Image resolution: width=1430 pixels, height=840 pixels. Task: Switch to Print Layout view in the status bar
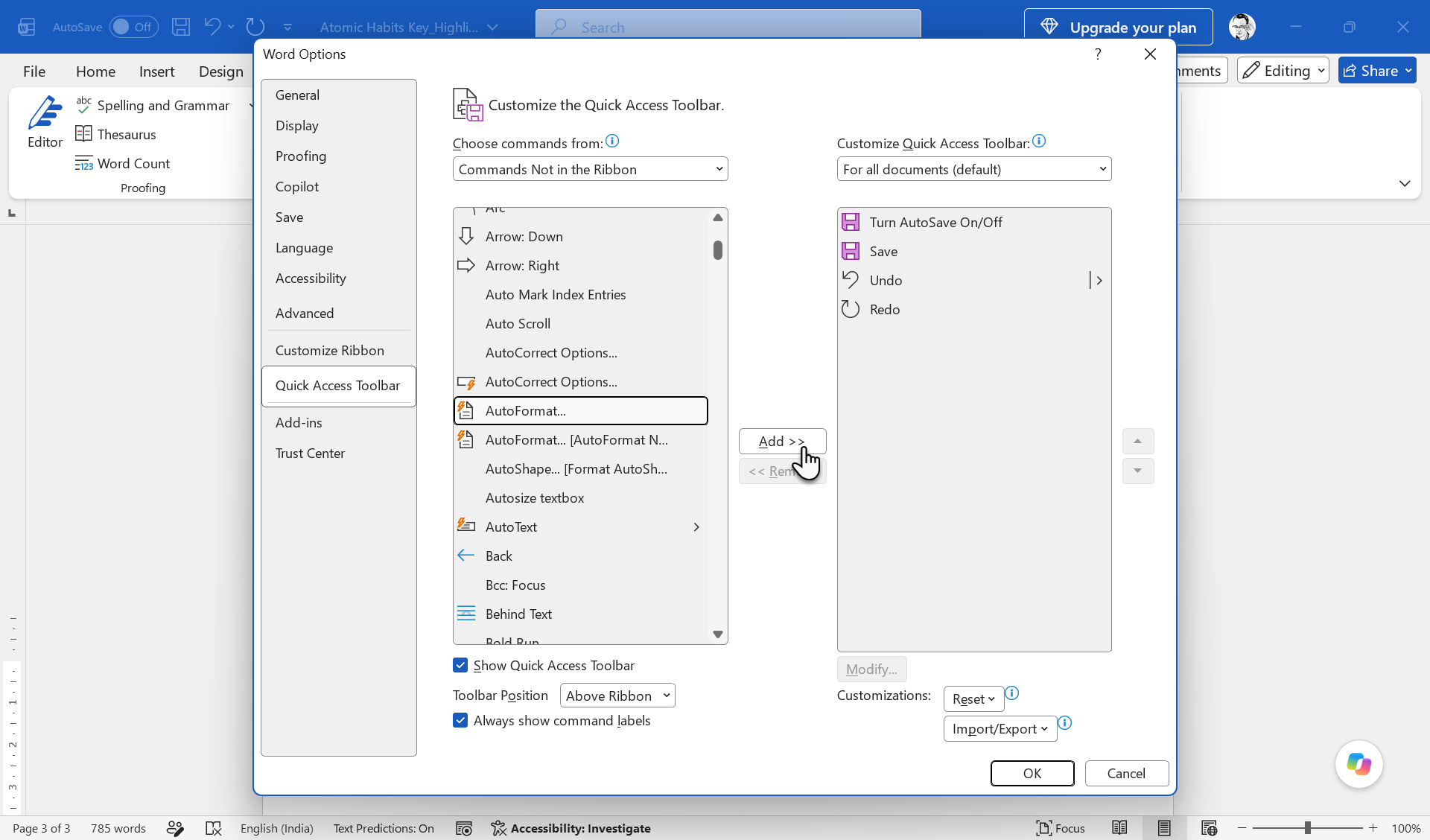pyautogui.click(x=1164, y=828)
